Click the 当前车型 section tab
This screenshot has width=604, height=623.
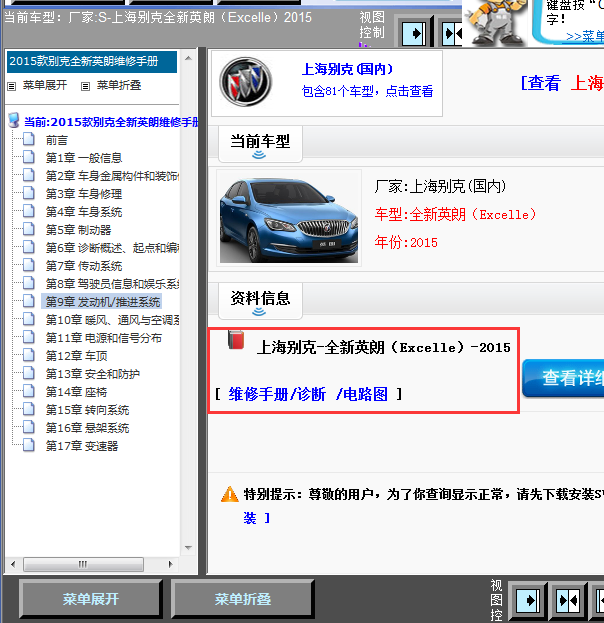(x=260, y=144)
